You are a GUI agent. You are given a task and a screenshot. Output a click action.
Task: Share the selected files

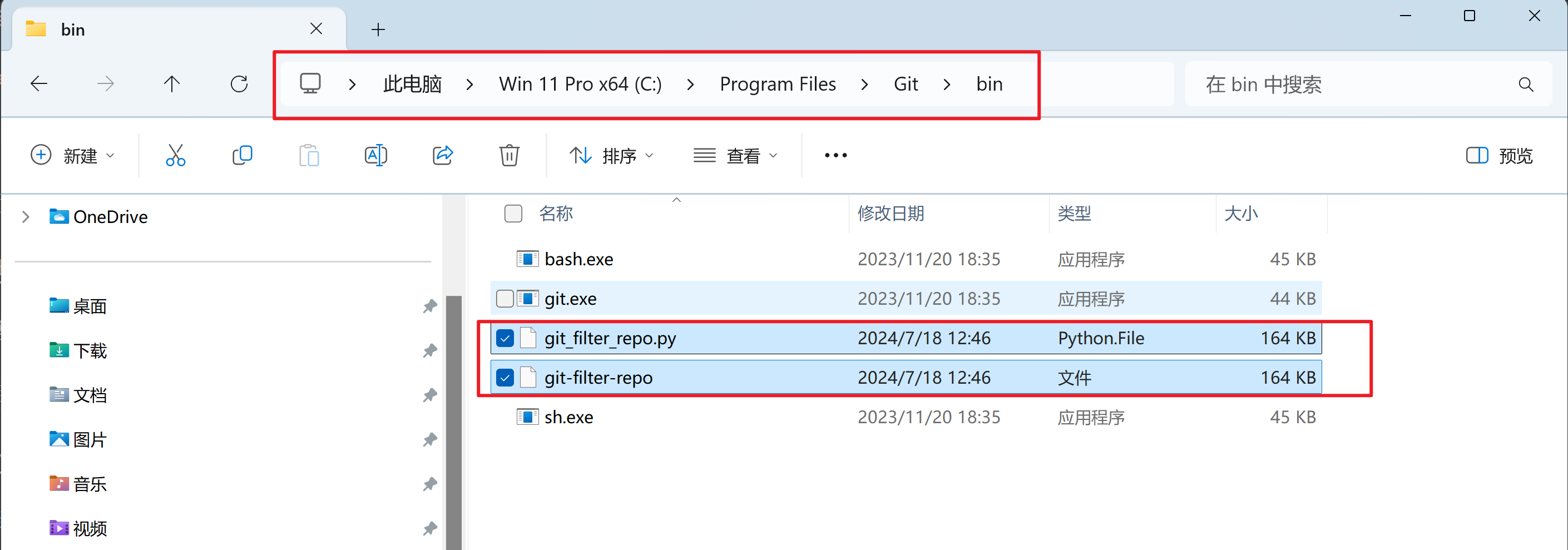pos(443,155)
